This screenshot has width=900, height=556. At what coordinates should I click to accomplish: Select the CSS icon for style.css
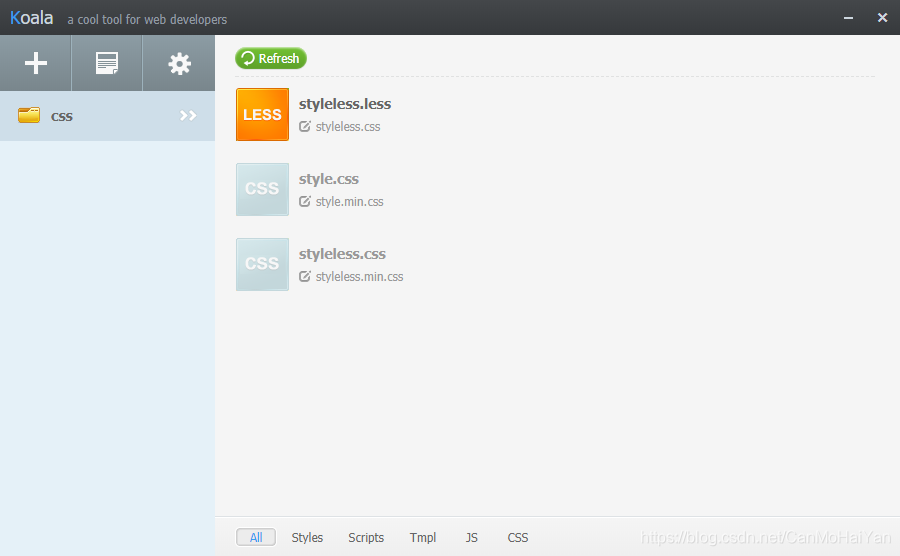262,189
